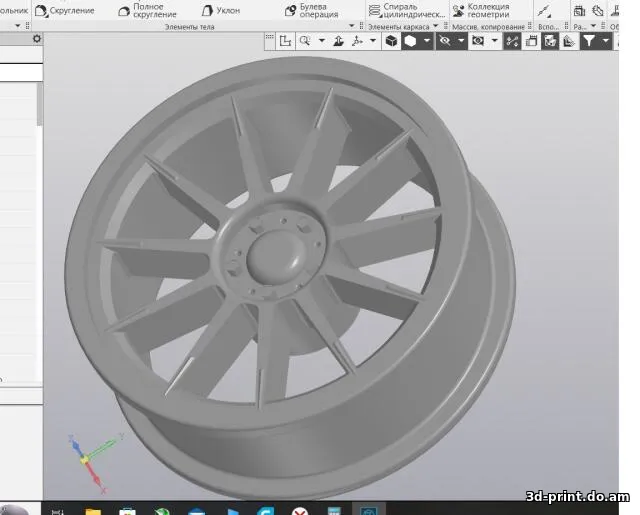Select the Полное скругление tool
Viewport: 640px width, 515px height.
tap(148, 11)
